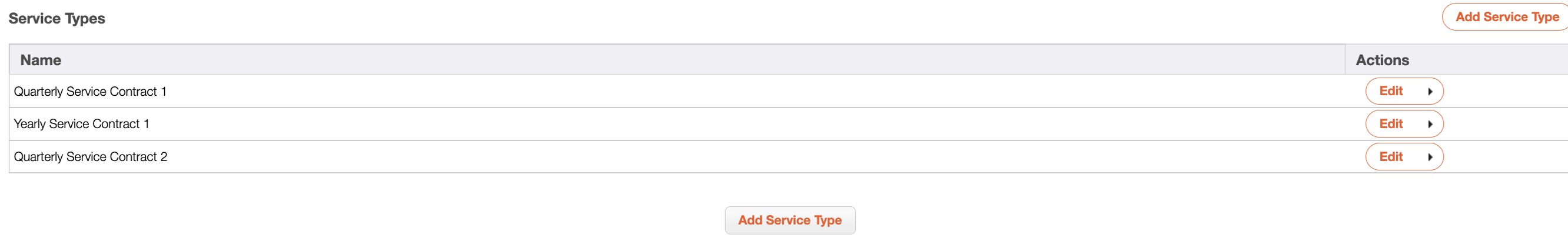Screen dimensions: 1568x248
Task: Click empty Actions cell space right of Yearly's Edit
Action: 1503,124
